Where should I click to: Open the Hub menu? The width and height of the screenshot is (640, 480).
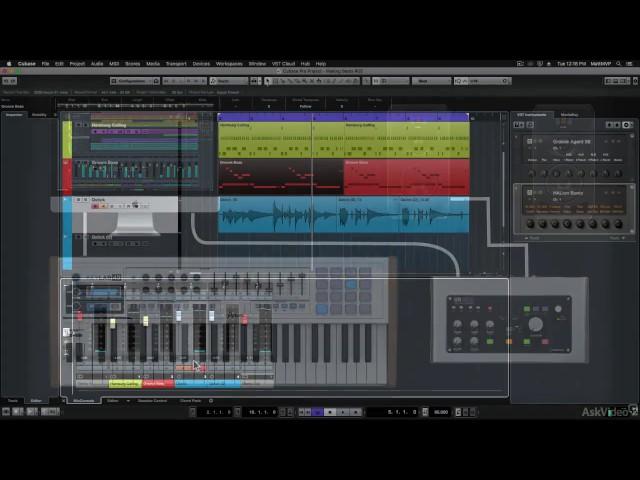pos(305,64)
